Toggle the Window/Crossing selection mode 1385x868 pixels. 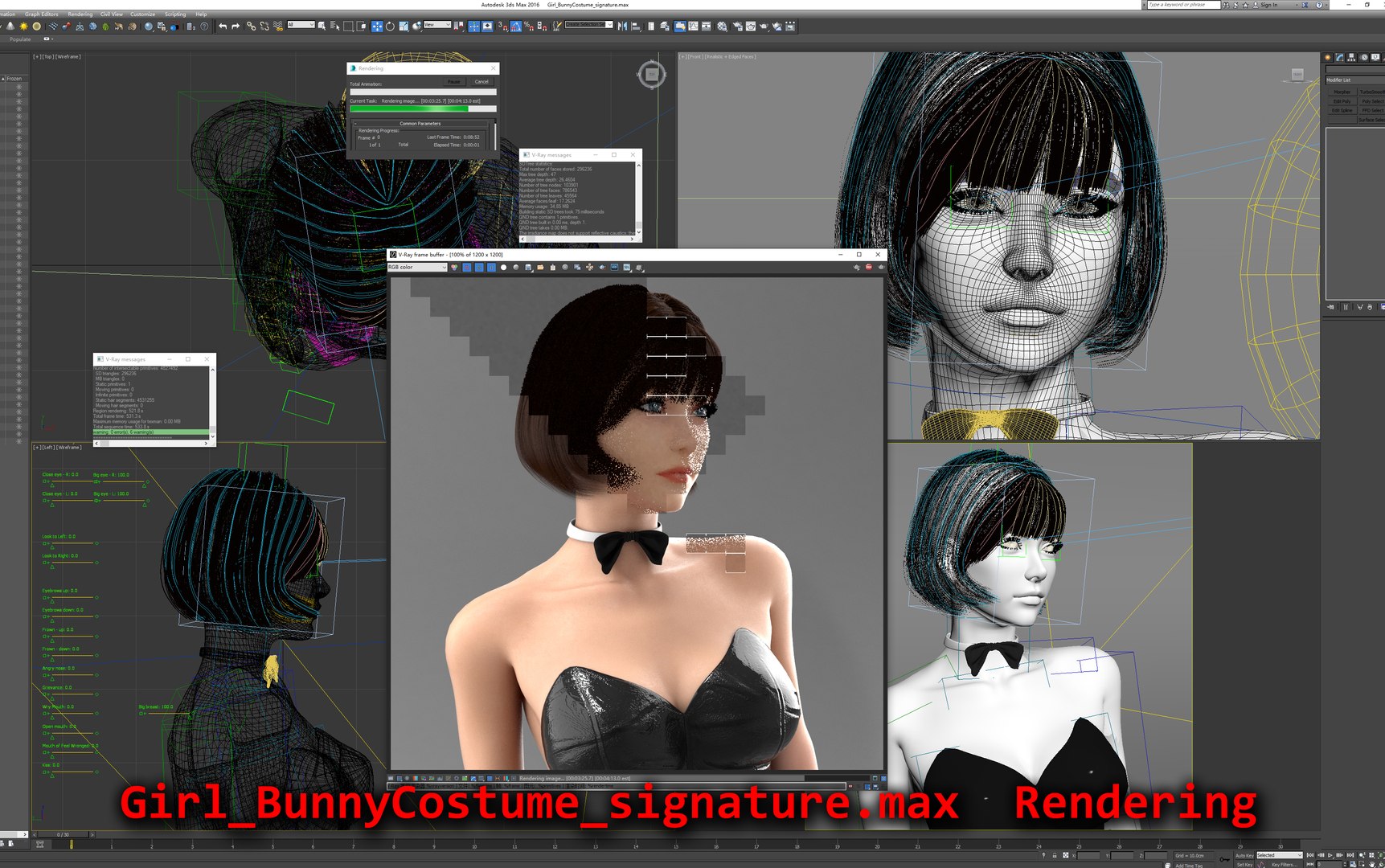point(362,27)
